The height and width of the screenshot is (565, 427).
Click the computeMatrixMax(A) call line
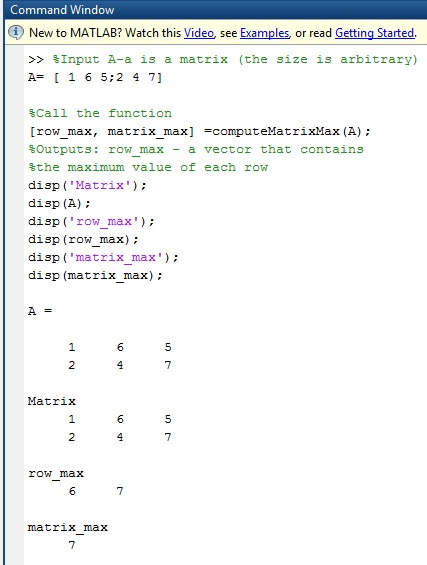[199, 131]
